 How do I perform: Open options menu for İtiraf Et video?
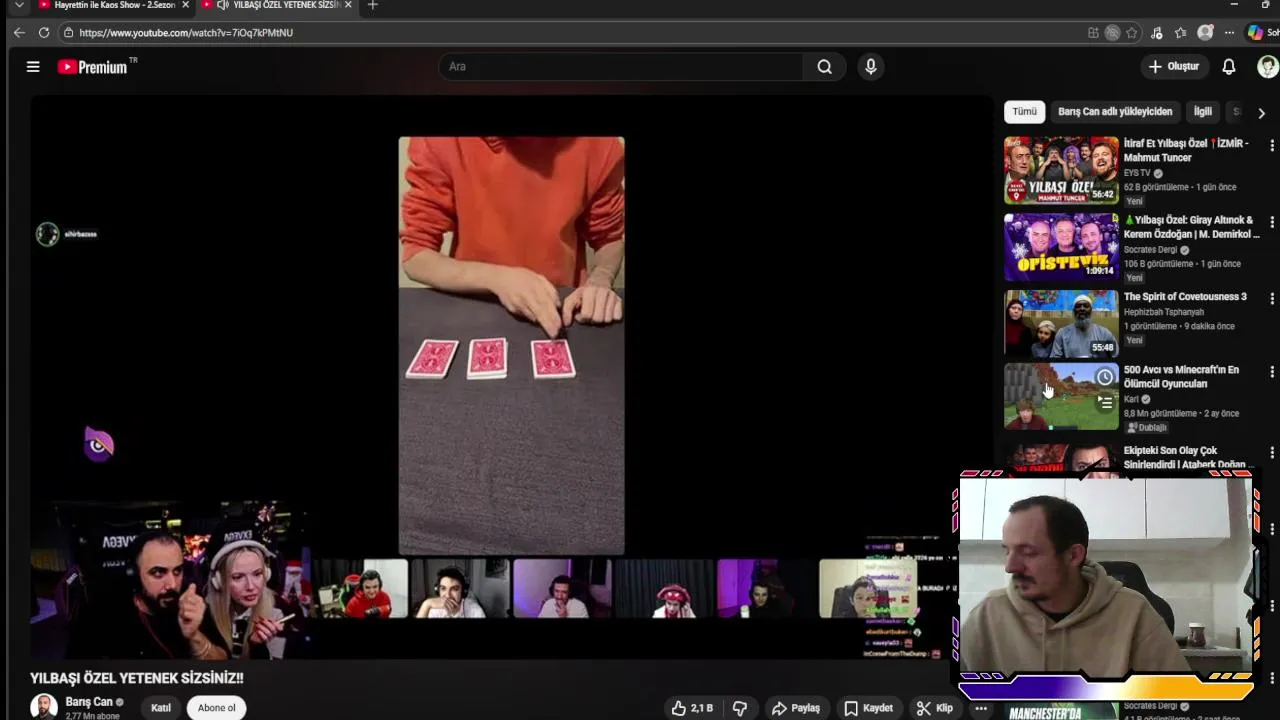(1272, 146)
